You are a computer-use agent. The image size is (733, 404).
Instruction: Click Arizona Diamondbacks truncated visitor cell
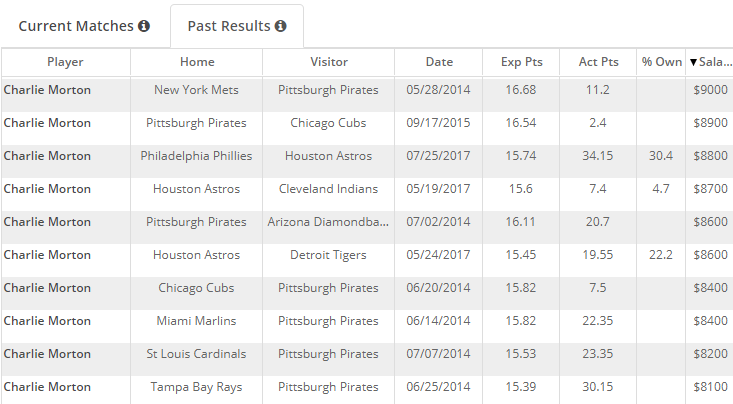(x=328, y=222)
